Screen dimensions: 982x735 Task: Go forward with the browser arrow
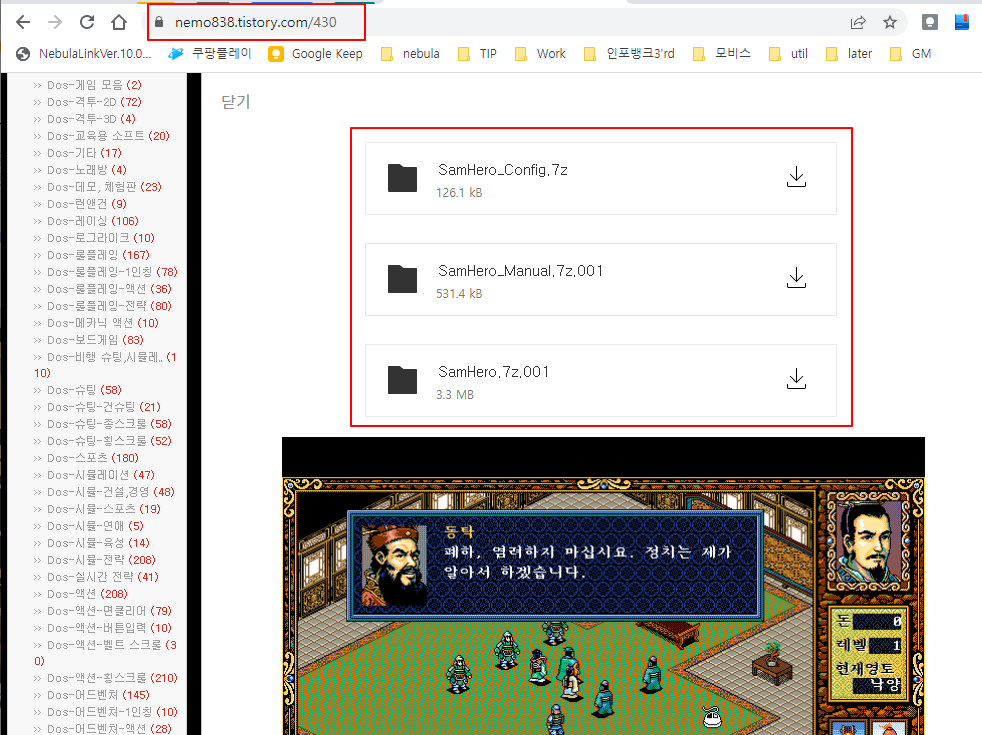point(55,23)
